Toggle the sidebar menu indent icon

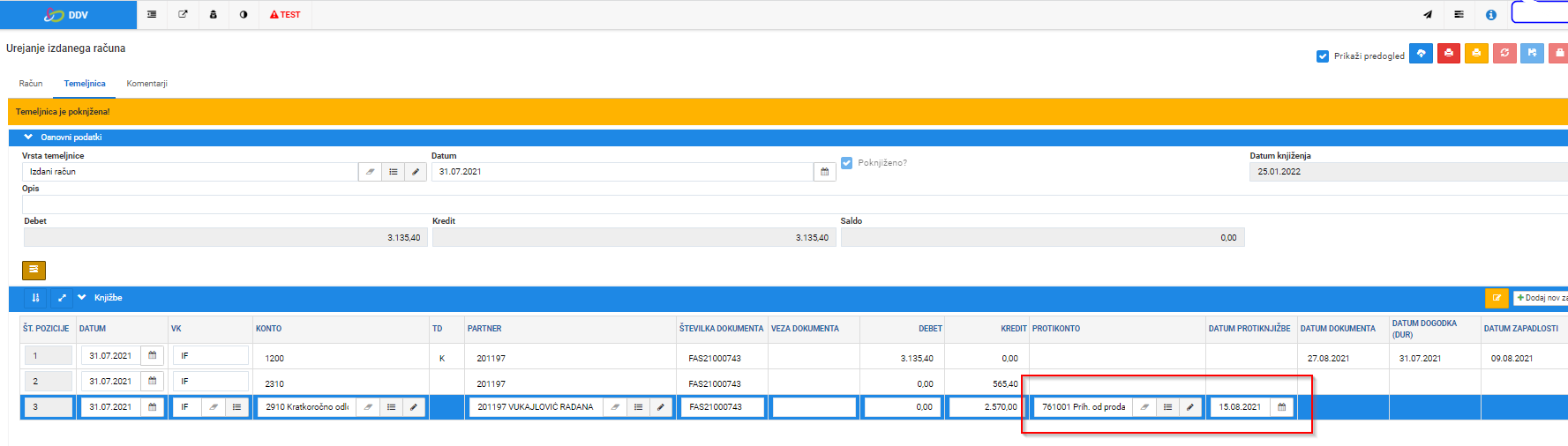pos(152,15)
